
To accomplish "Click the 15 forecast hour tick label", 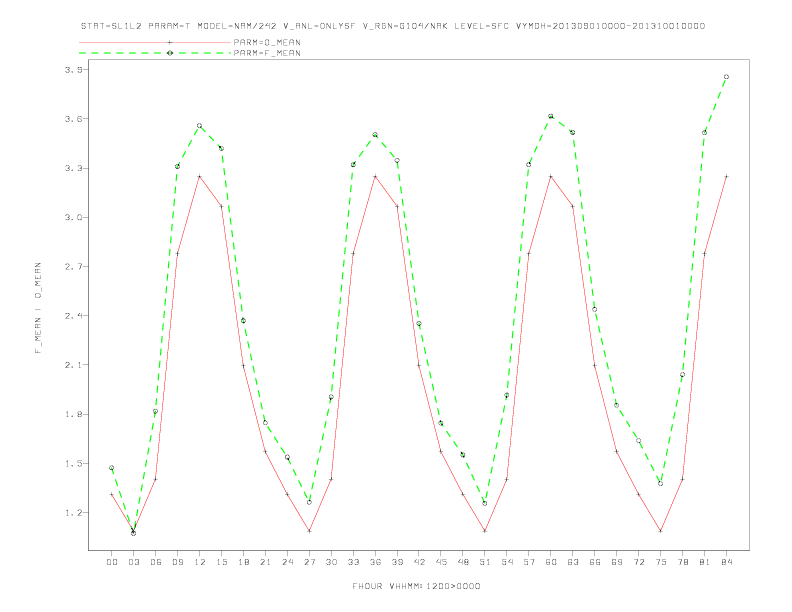I will coord(221,562).
